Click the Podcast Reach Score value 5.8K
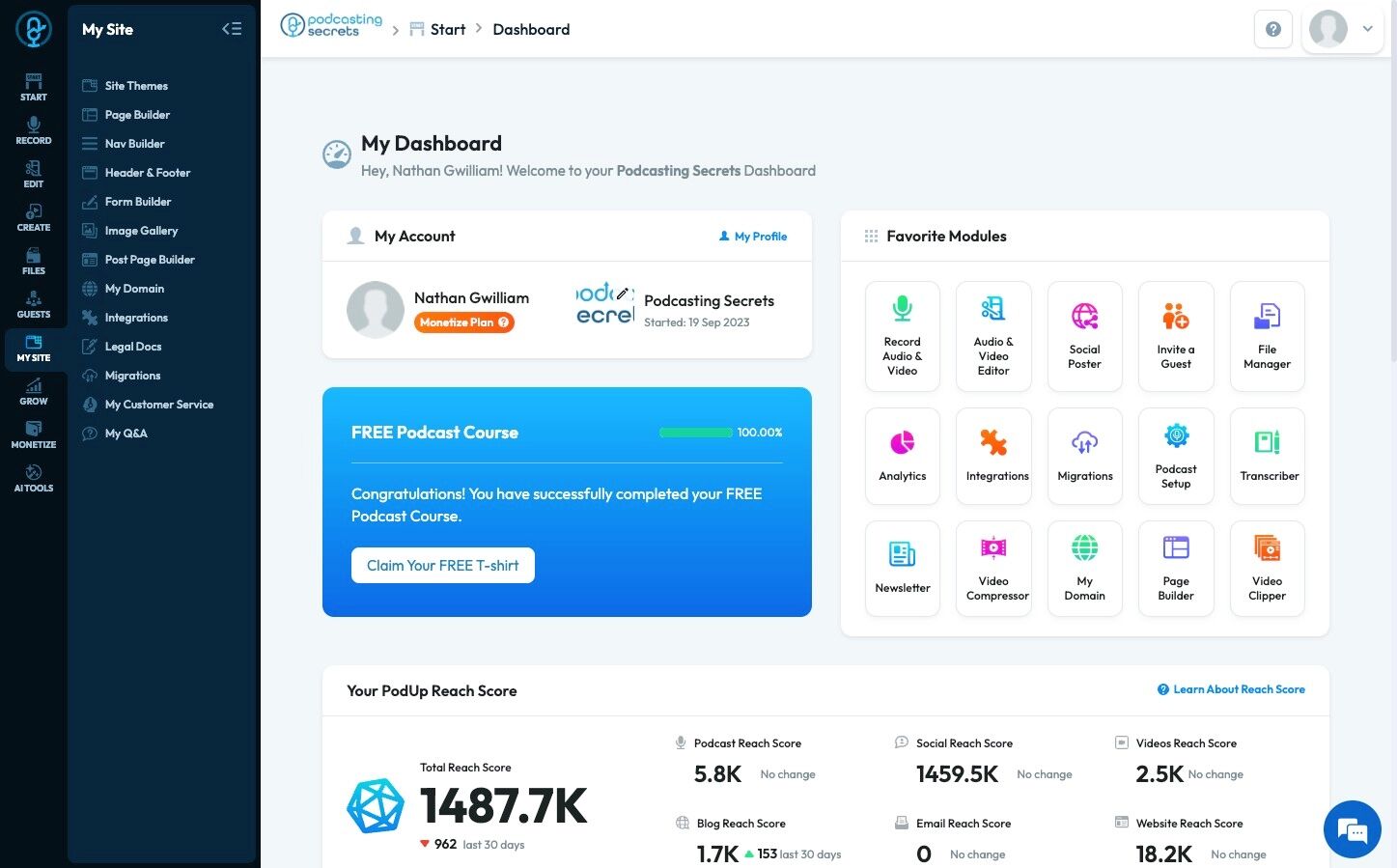Viewport: 1397px width, 868px height. (717, 774)
